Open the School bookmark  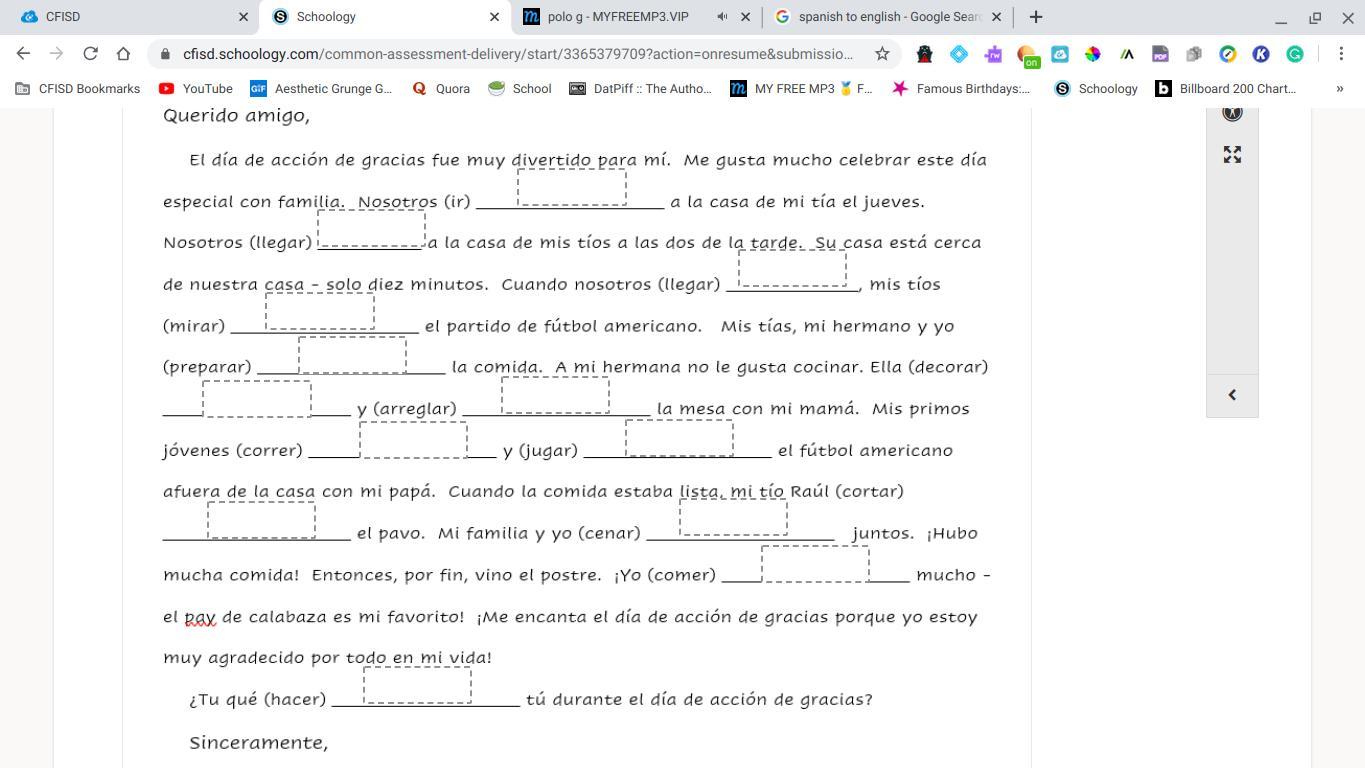[520, 89]
